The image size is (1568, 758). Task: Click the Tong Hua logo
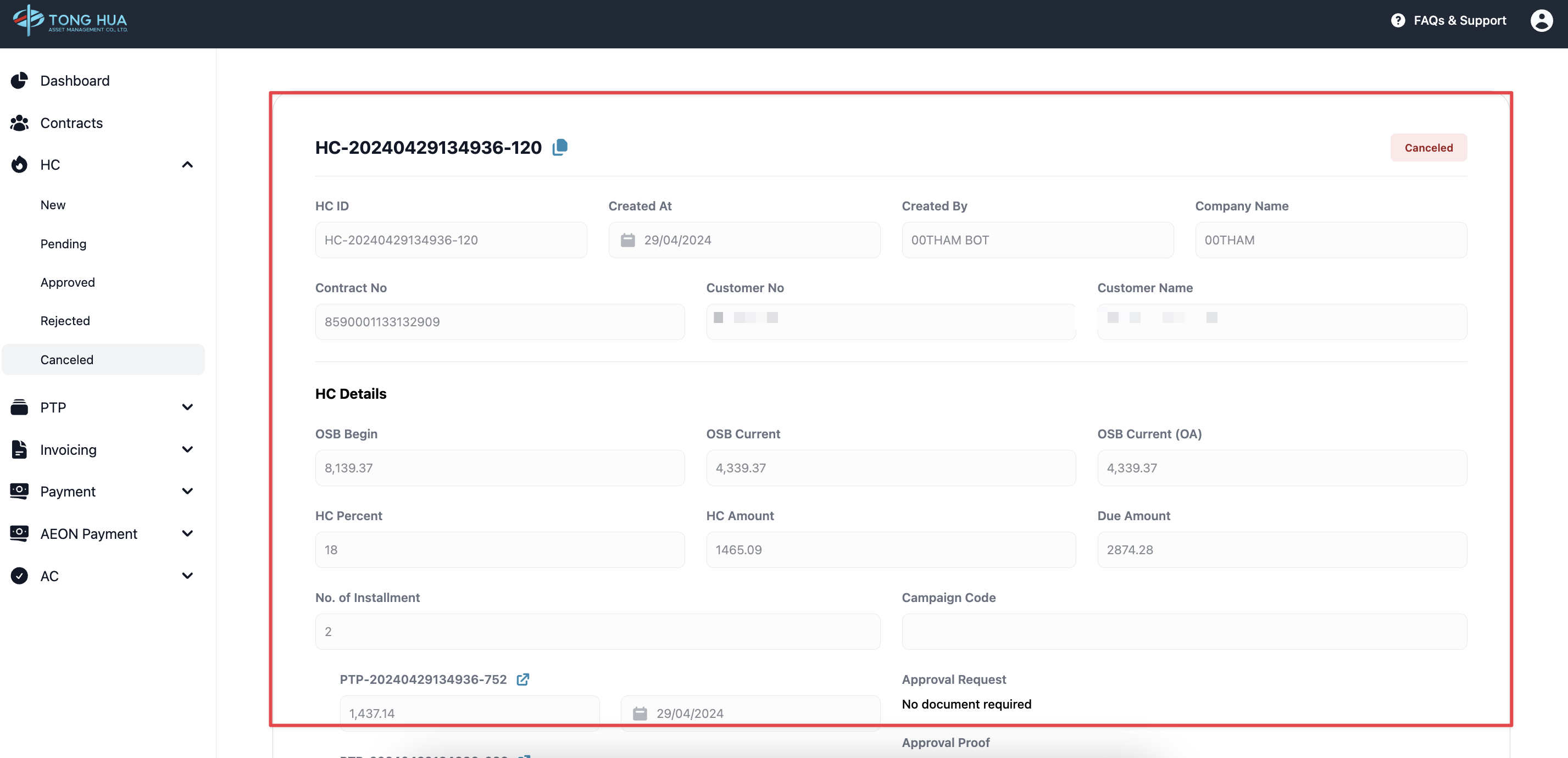tap(70, 21)
